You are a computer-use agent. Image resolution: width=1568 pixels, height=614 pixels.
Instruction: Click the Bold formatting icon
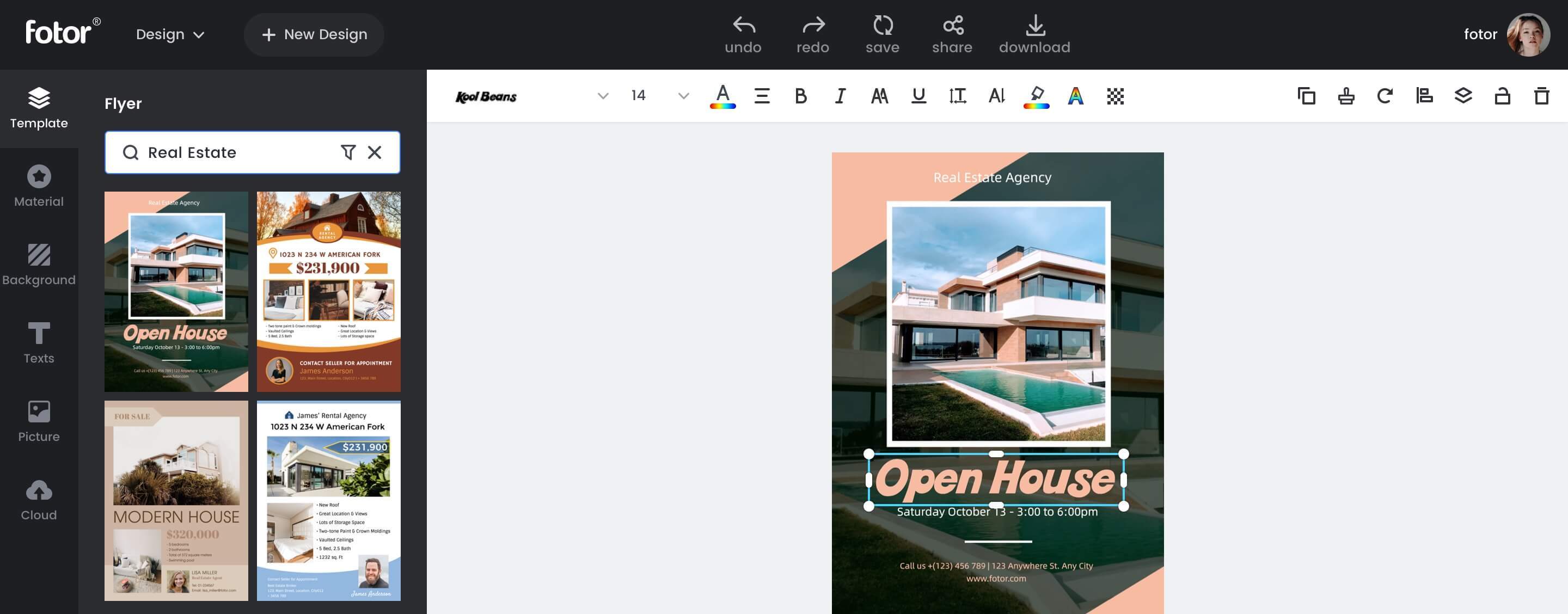tap(800, 95)
